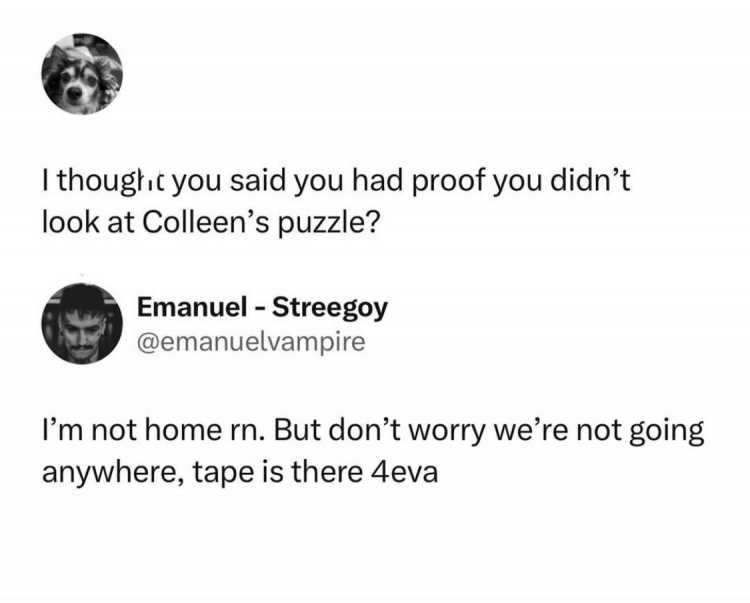The image size is (750, 603).
Task: Click the word "worry" in the reply
Action: pos(446,431)
